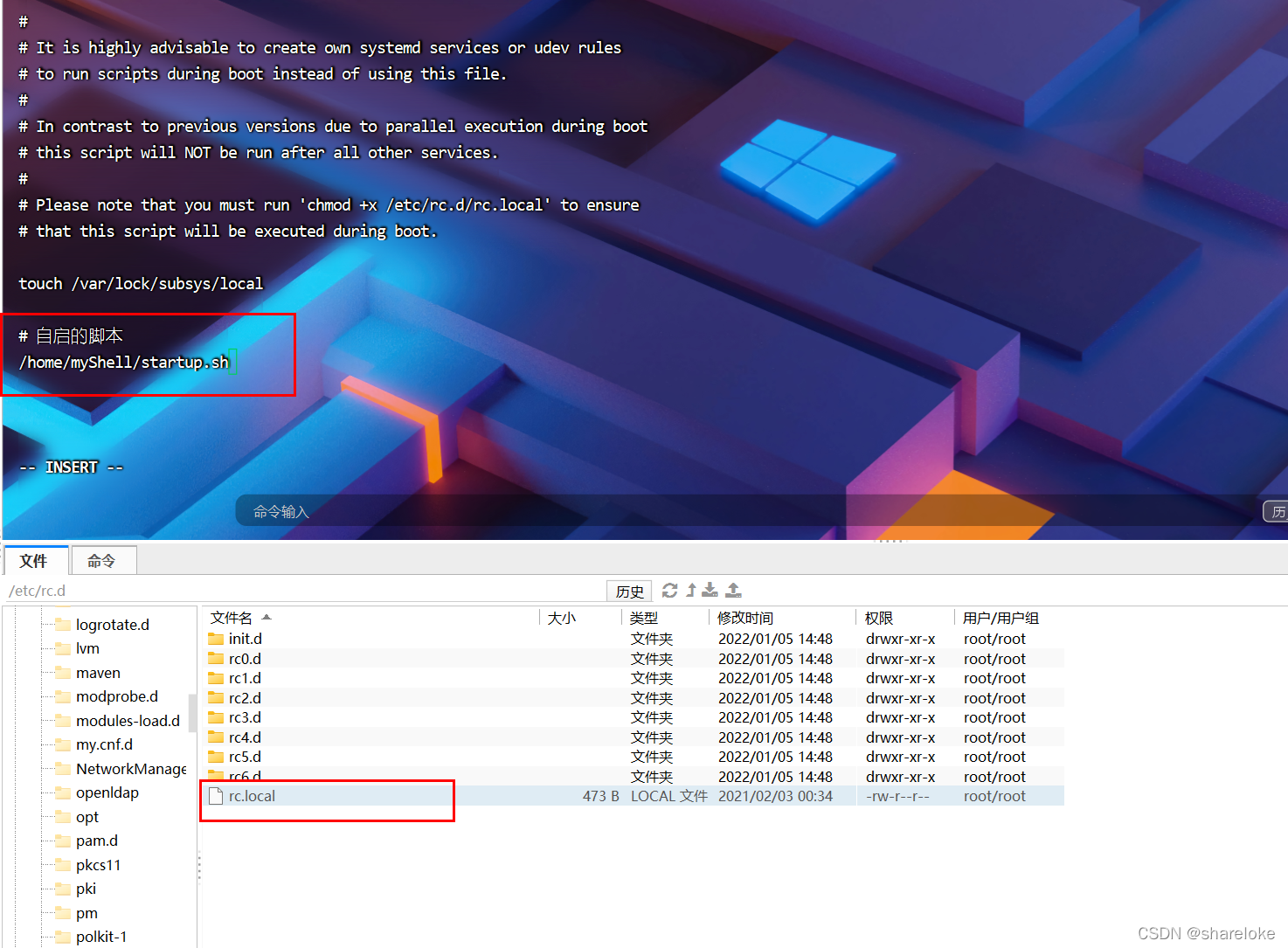Screen dimensions: 1288x948
Task: Select the rc4.d folder row
Action: (634, 737)
